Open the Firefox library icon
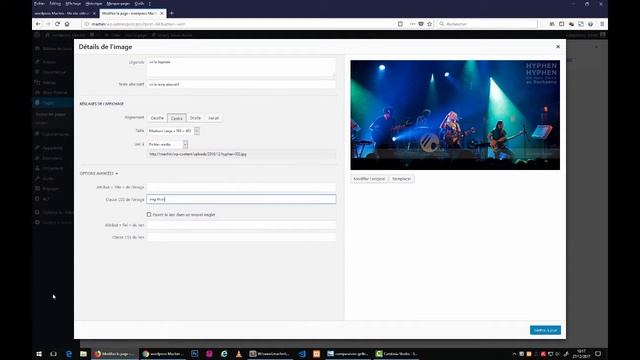640x360 pixels. [552, 24]
